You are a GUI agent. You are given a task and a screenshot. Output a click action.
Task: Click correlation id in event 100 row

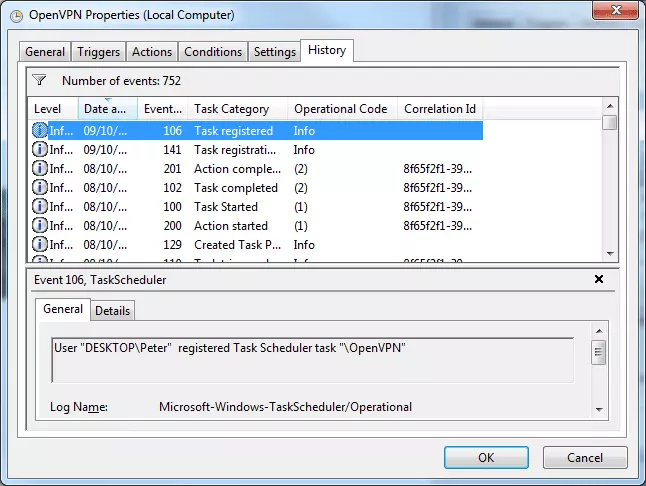click(438, 206)
